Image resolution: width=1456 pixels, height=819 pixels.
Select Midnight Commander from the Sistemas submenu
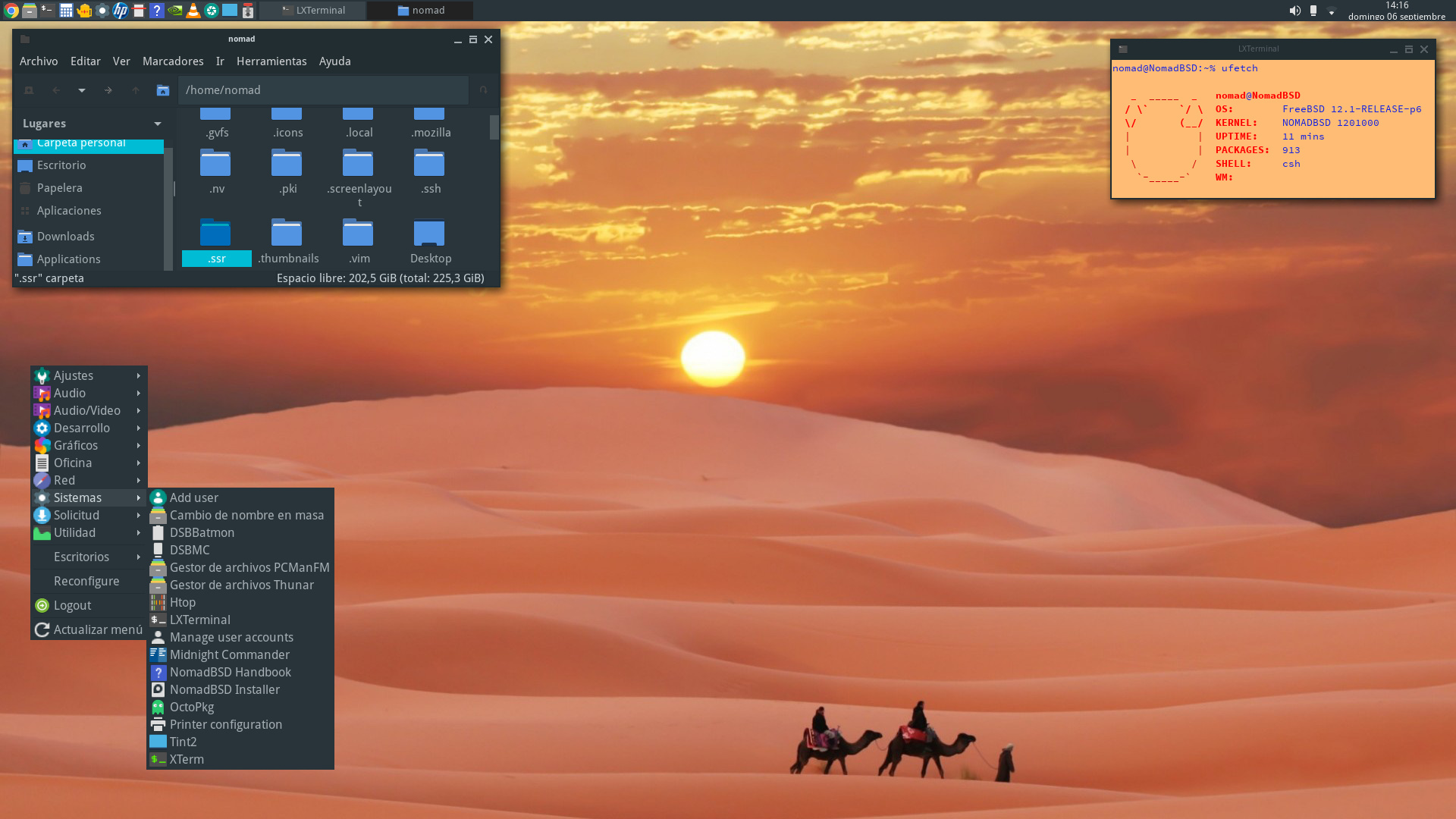tap(229, 654)
